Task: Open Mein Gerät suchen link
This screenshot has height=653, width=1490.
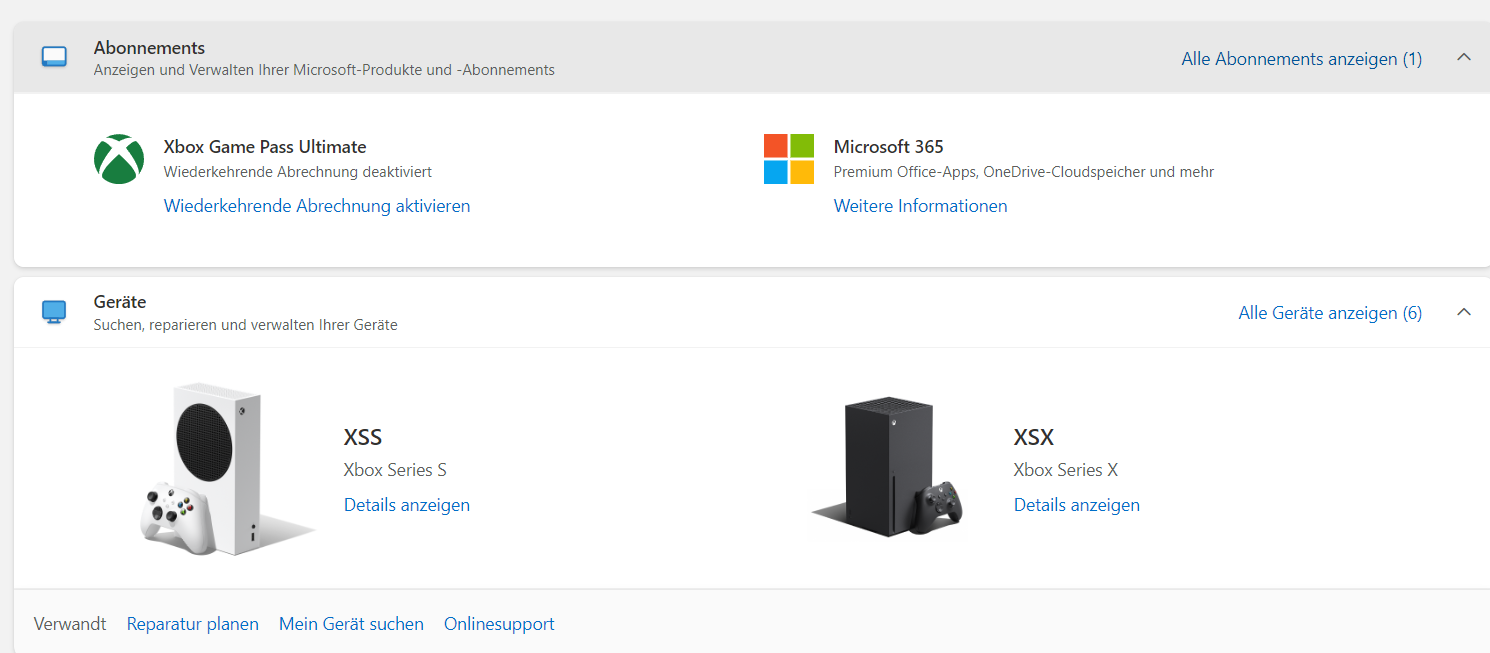Action: coord(351,624)
